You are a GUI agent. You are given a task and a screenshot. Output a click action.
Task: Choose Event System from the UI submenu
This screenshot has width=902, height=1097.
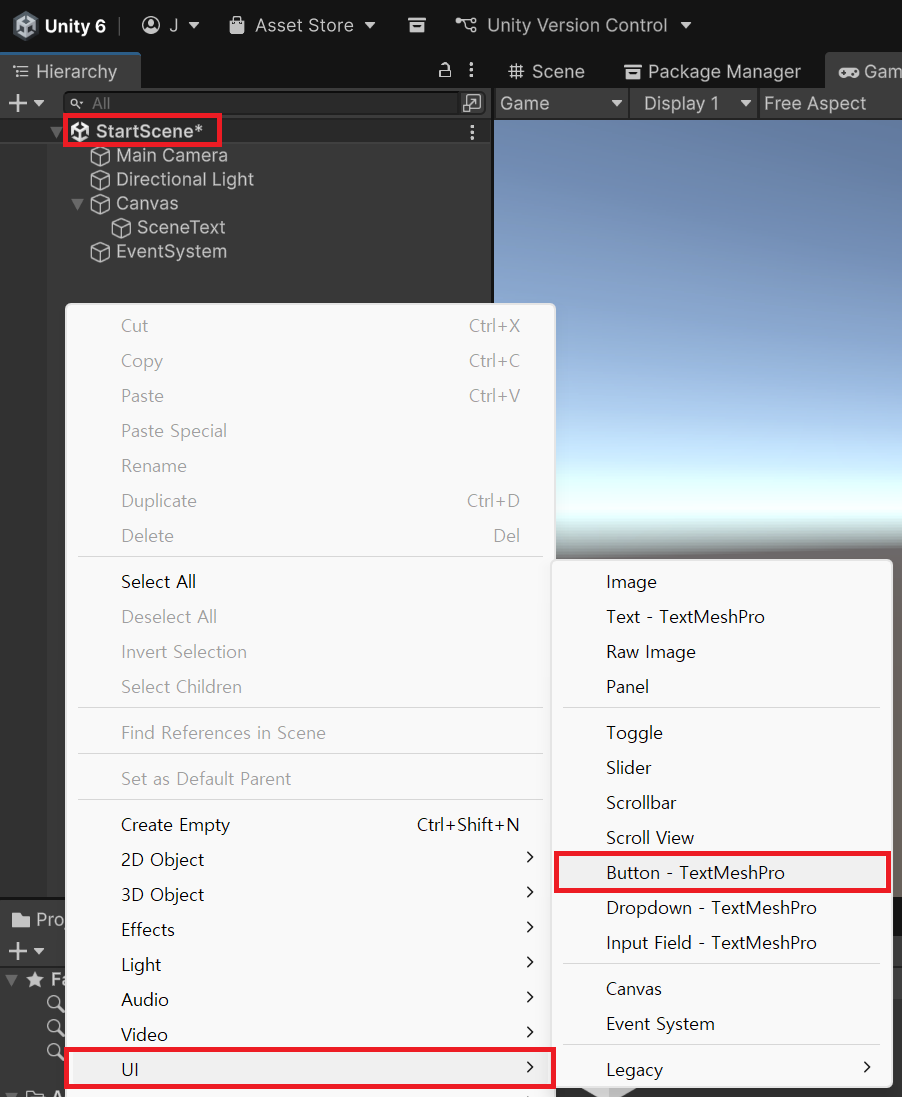coord(721,1024)
